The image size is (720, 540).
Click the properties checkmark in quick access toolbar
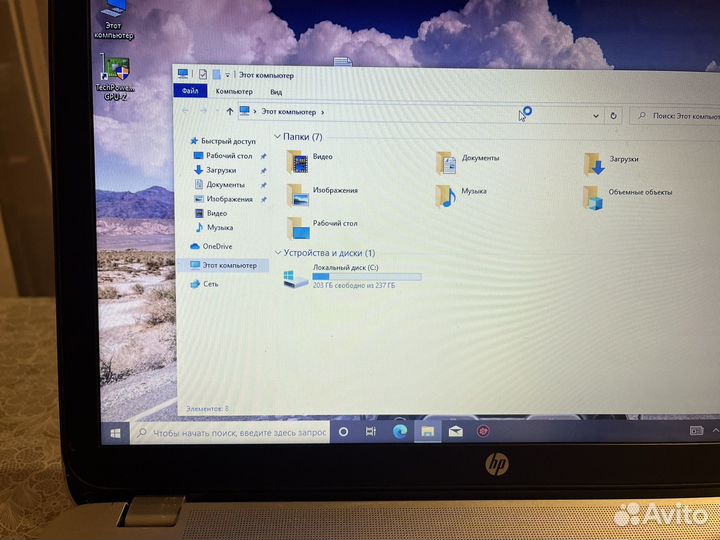[x=203, y=74]
